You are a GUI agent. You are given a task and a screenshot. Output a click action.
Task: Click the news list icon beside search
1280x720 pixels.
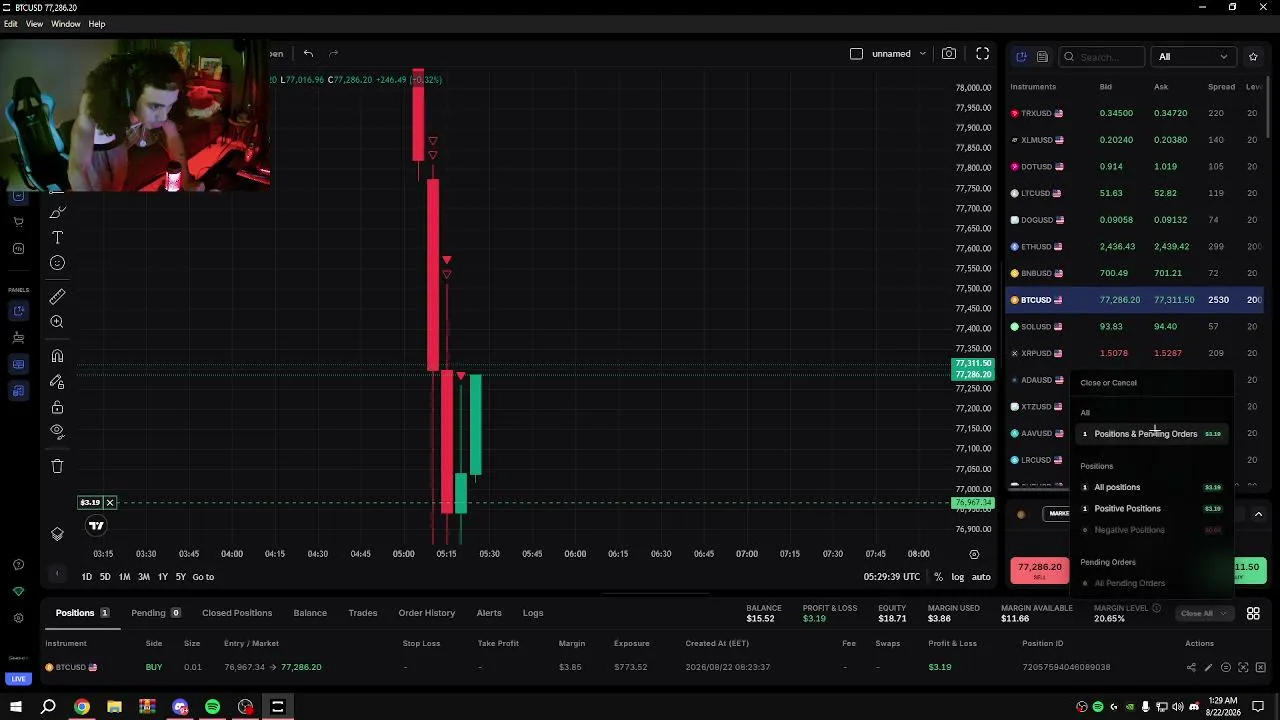(x=1042, y=57)
